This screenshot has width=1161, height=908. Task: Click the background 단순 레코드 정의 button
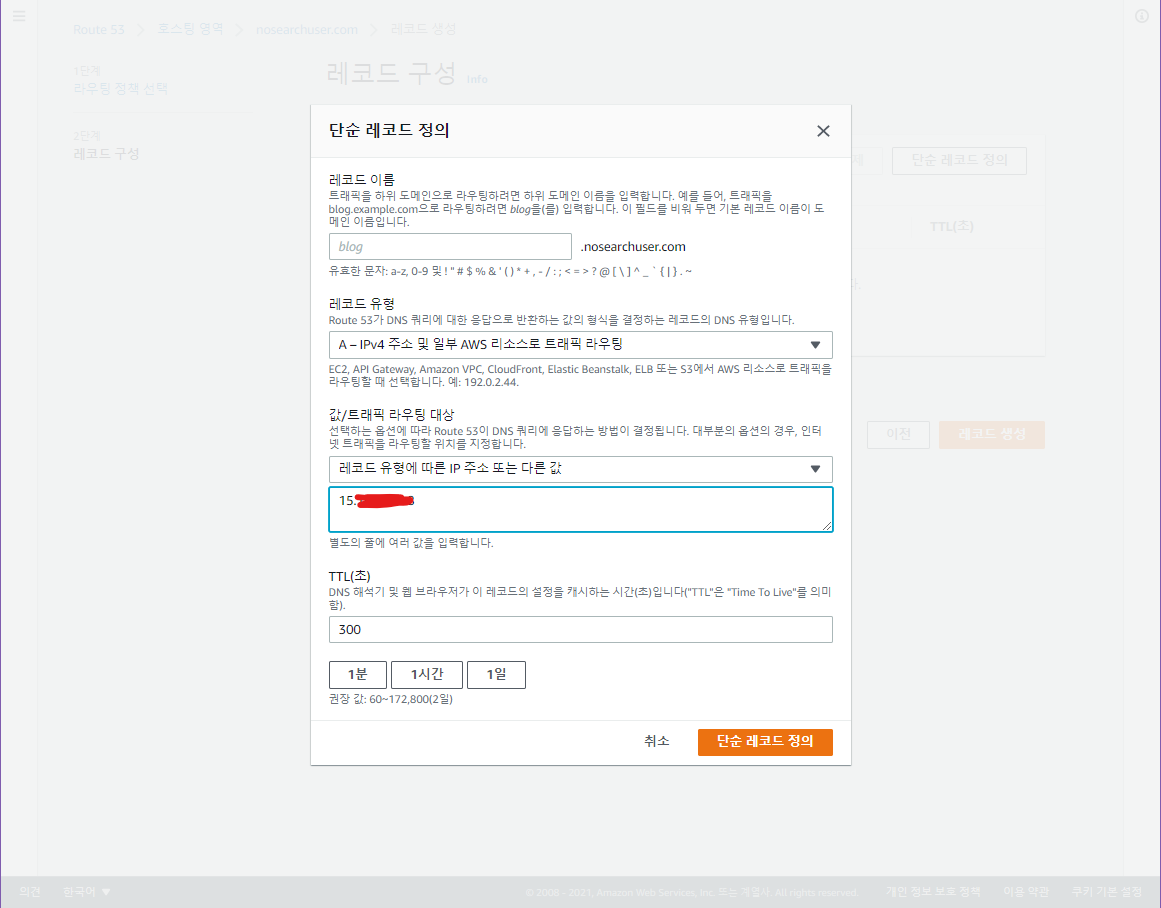pyautogui.click(x=959, y=161)
